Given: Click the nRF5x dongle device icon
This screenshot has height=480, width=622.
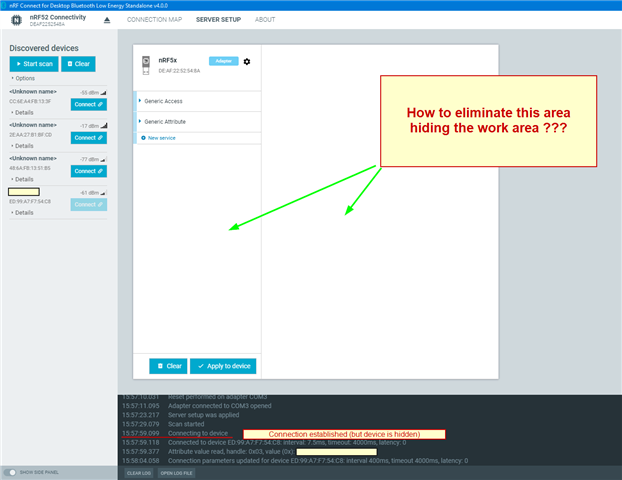Looking at the screenshot, I should pyautogui.click(x=146, y=65).
